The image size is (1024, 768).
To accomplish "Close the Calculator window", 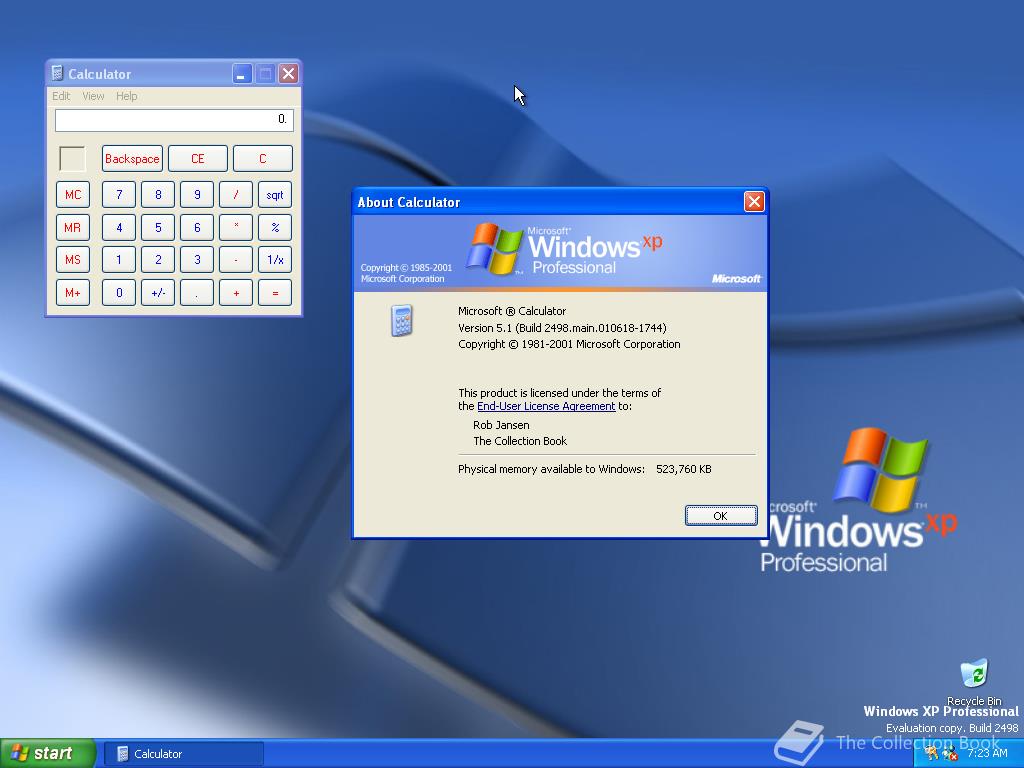I will click(288, 74).
